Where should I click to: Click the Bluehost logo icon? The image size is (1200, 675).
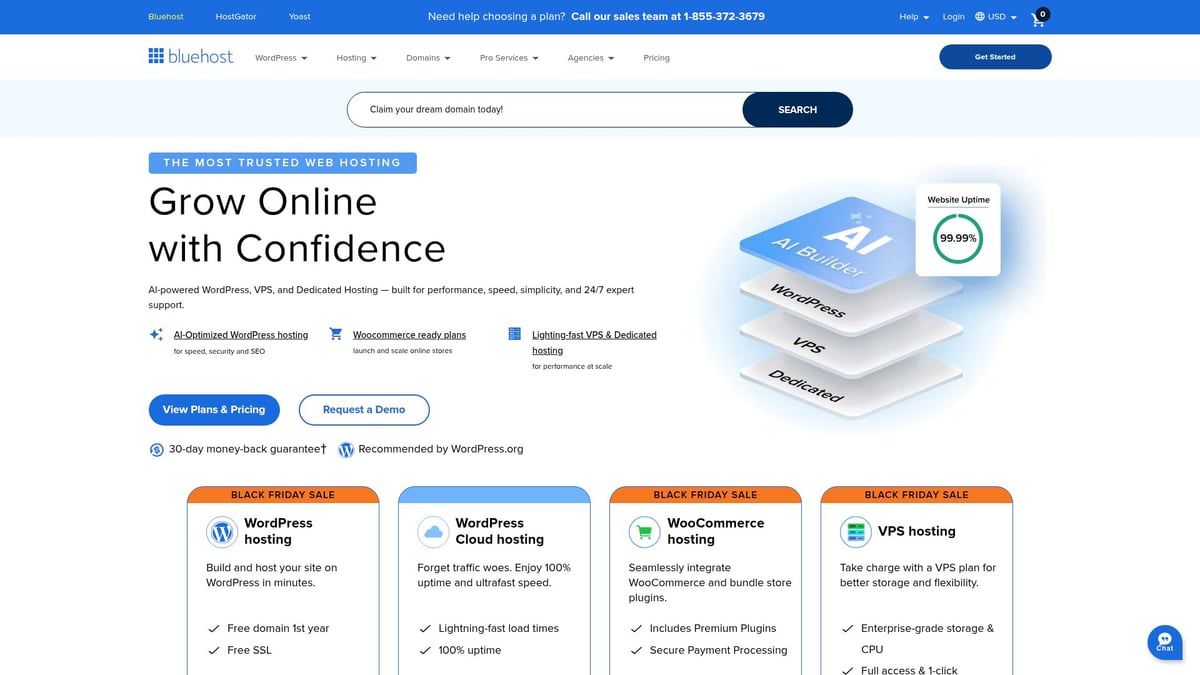(157, 55)
